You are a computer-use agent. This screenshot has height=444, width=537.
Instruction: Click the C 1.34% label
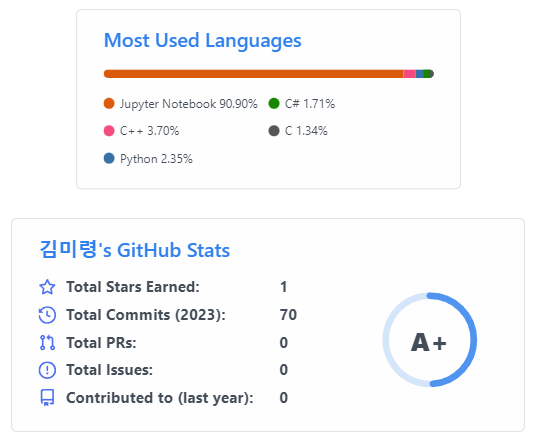pos(306,131)
